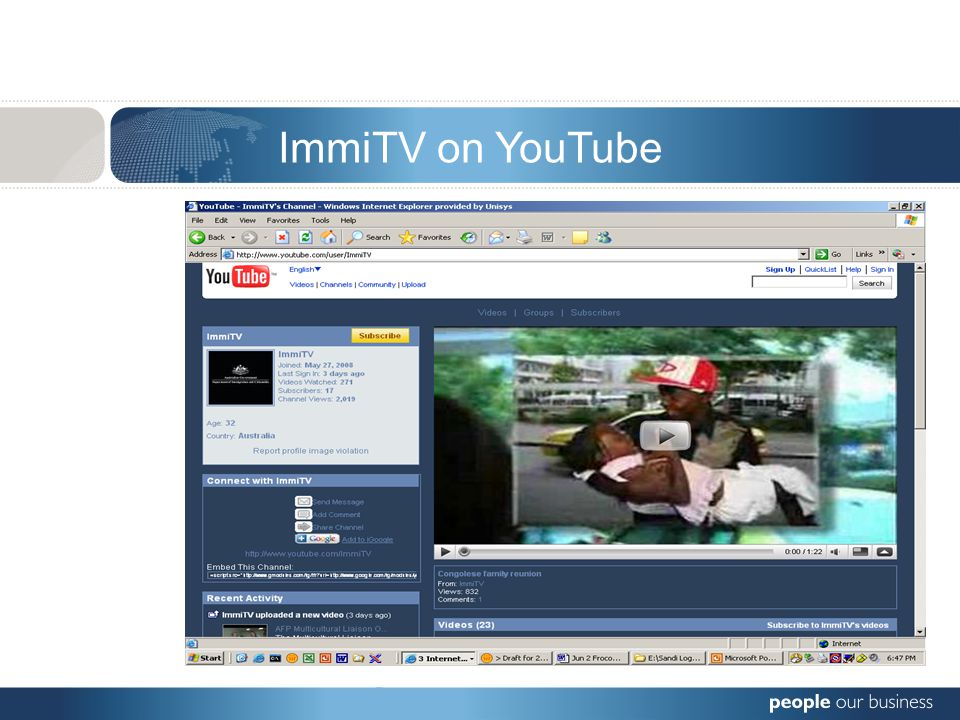Open the View menu

(x=247, y=220)
